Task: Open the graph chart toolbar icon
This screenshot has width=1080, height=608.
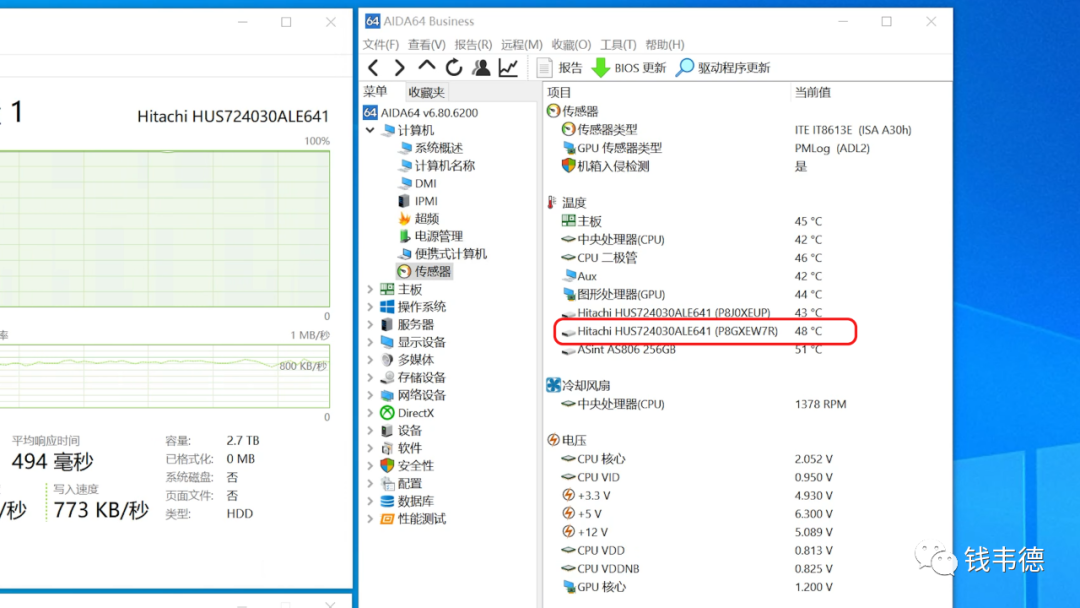Action: coord(508,67)
